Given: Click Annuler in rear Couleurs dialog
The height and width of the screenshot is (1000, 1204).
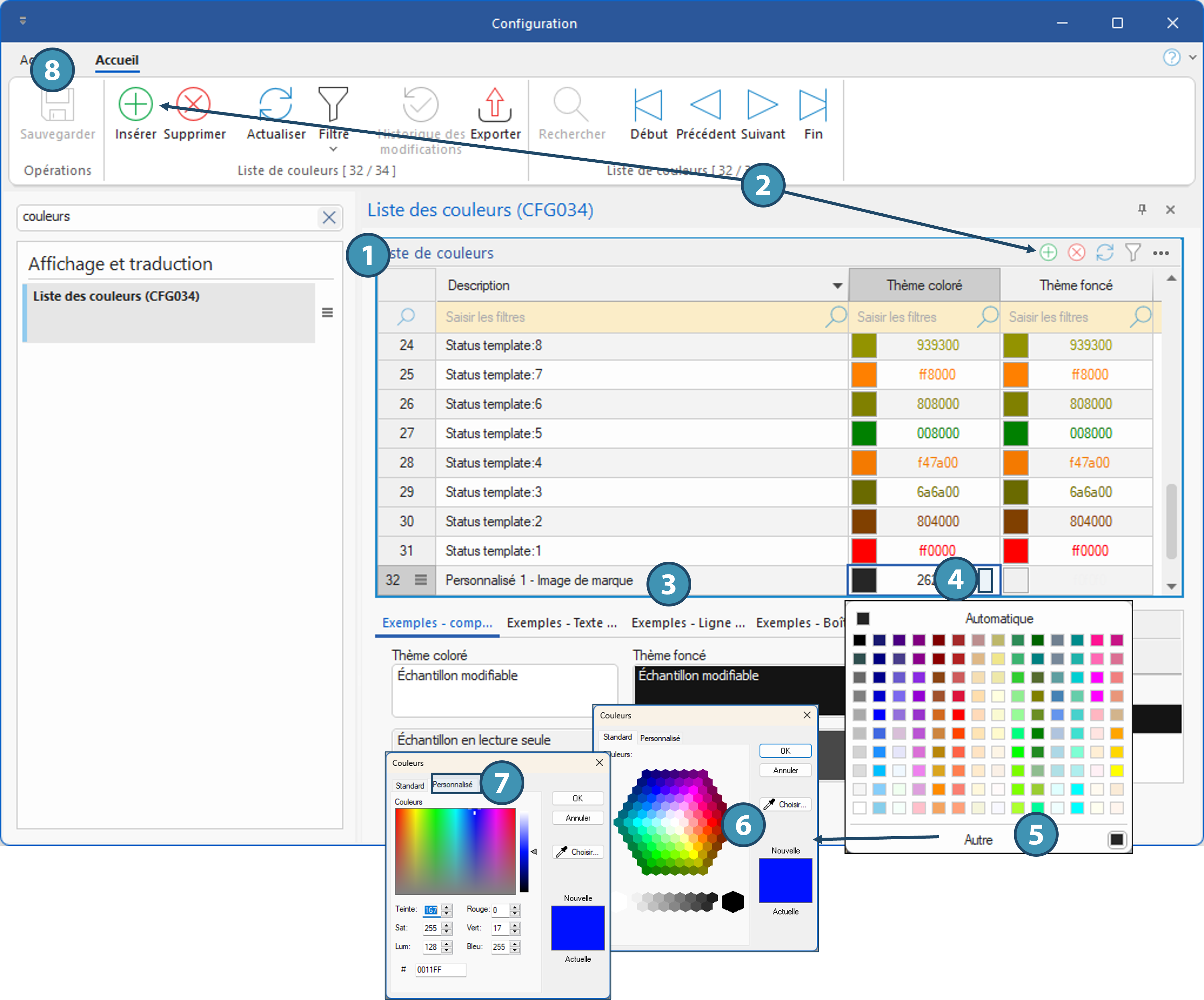Looking at the screenshot, I should click(785, 770).
